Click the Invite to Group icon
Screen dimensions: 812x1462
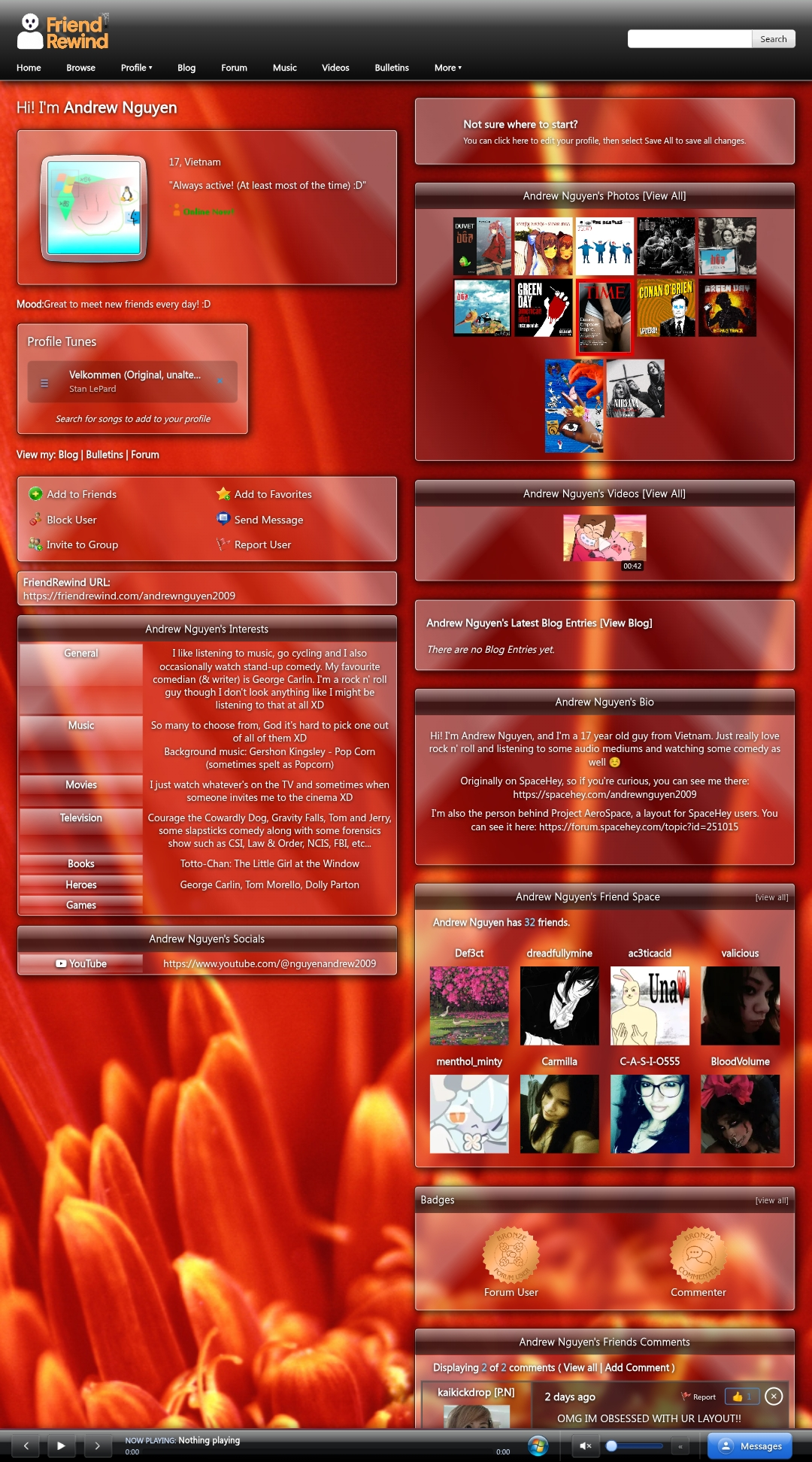pos(35,544)
